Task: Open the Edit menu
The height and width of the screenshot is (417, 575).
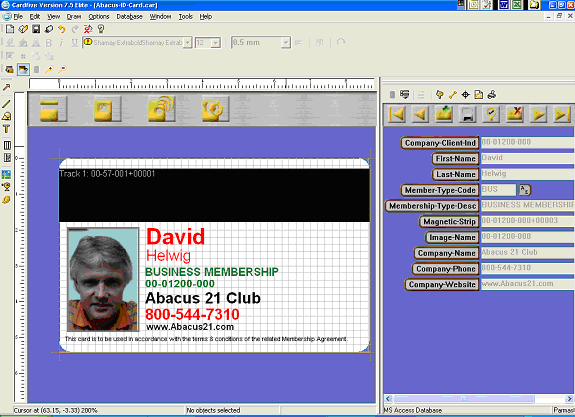Action: 35,17
